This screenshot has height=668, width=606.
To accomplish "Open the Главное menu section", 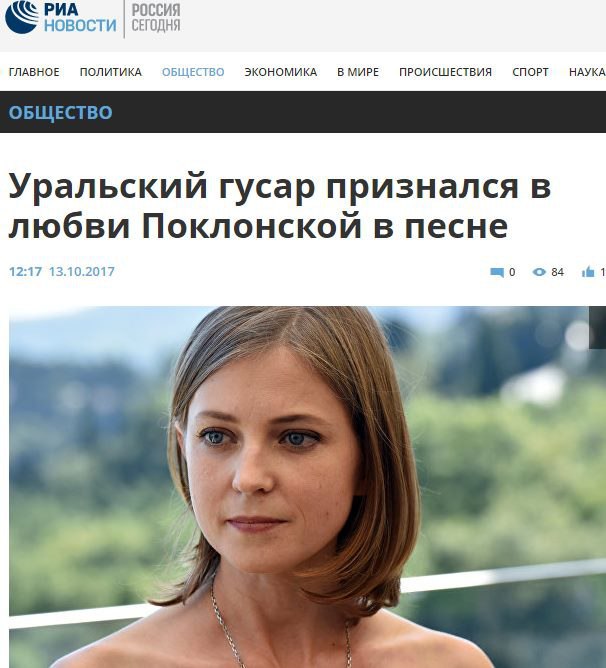I will tap(34, 72).
